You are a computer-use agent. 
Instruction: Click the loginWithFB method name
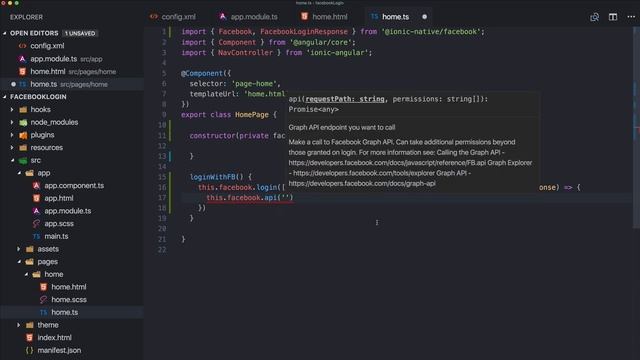(x=213, y=177)
